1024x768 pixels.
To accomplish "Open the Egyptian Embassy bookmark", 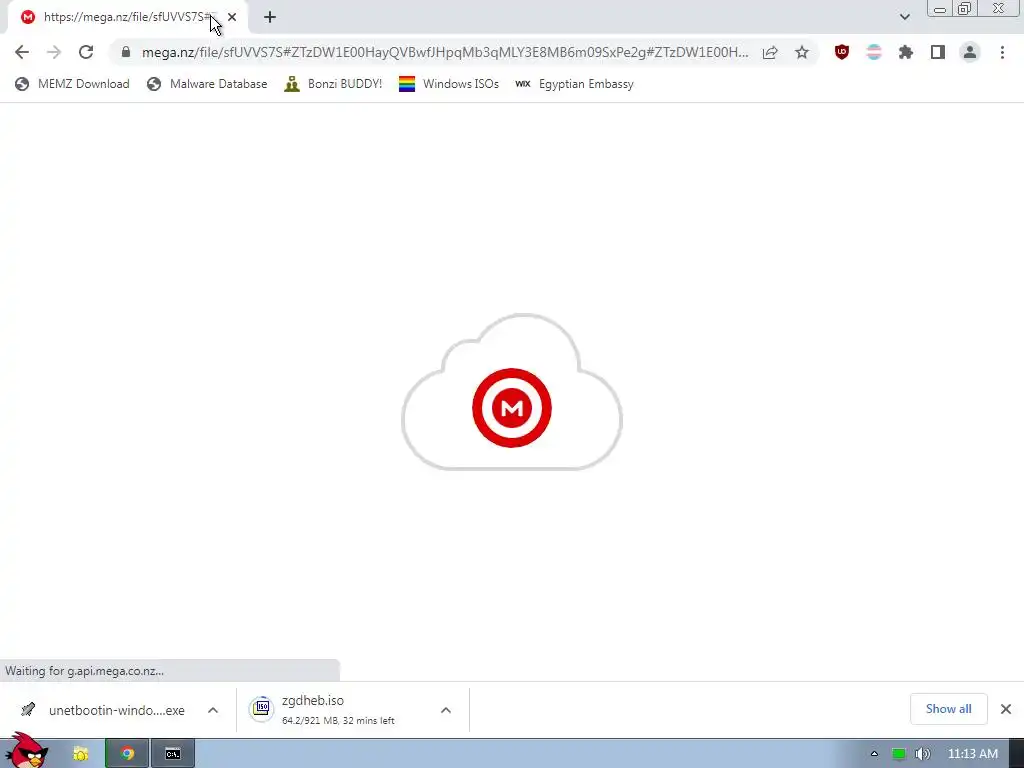I will coord(575,84).
